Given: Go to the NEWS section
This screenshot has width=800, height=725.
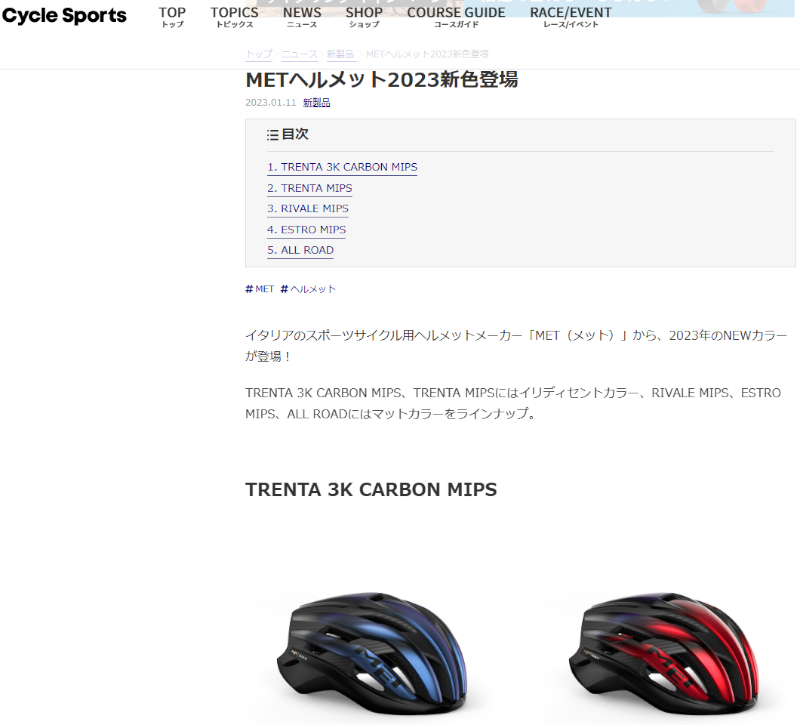Looking at the screenshot, I should tap(302, 17).
